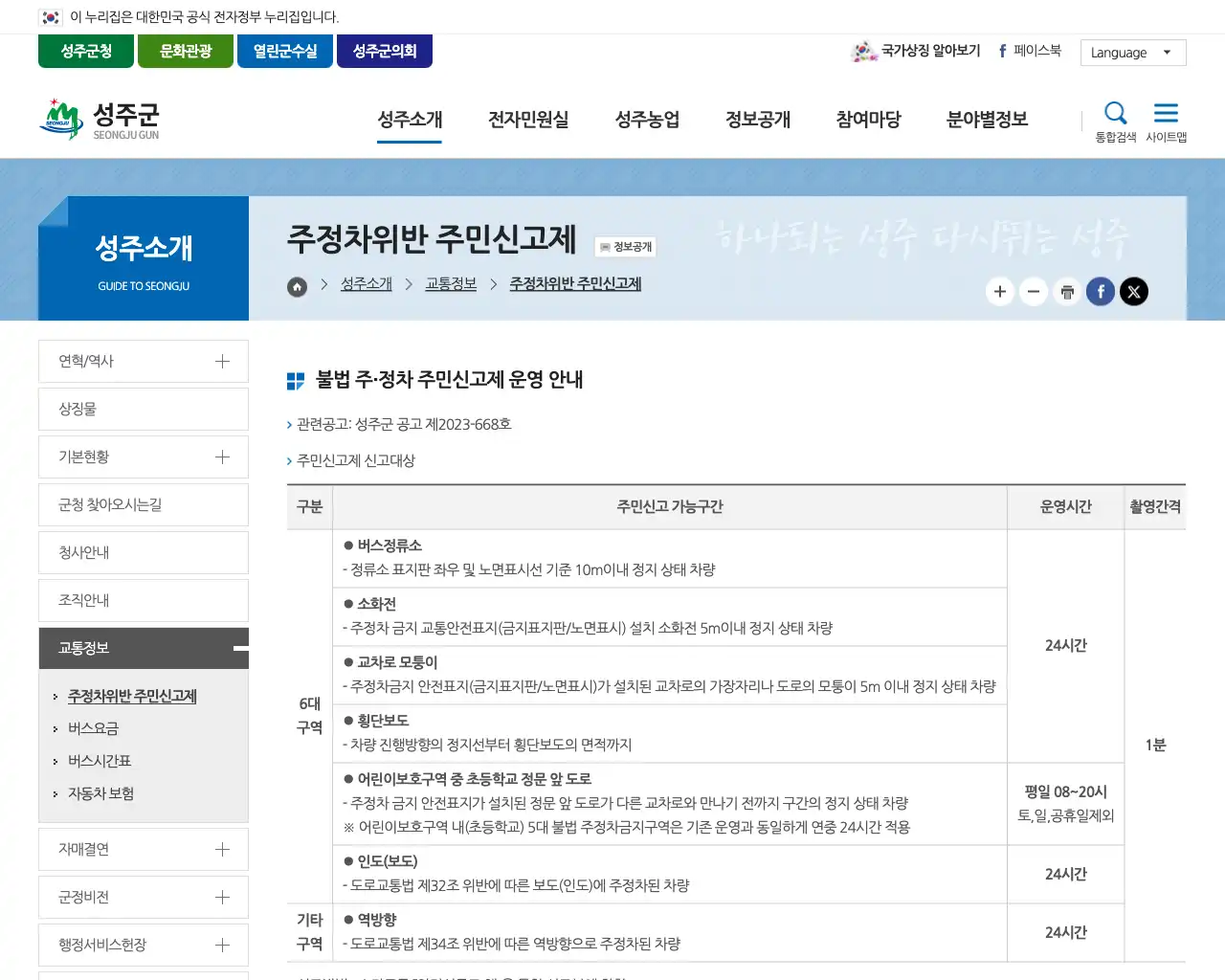Expand the 자매결연 sidebar section

tap(222, 849)
